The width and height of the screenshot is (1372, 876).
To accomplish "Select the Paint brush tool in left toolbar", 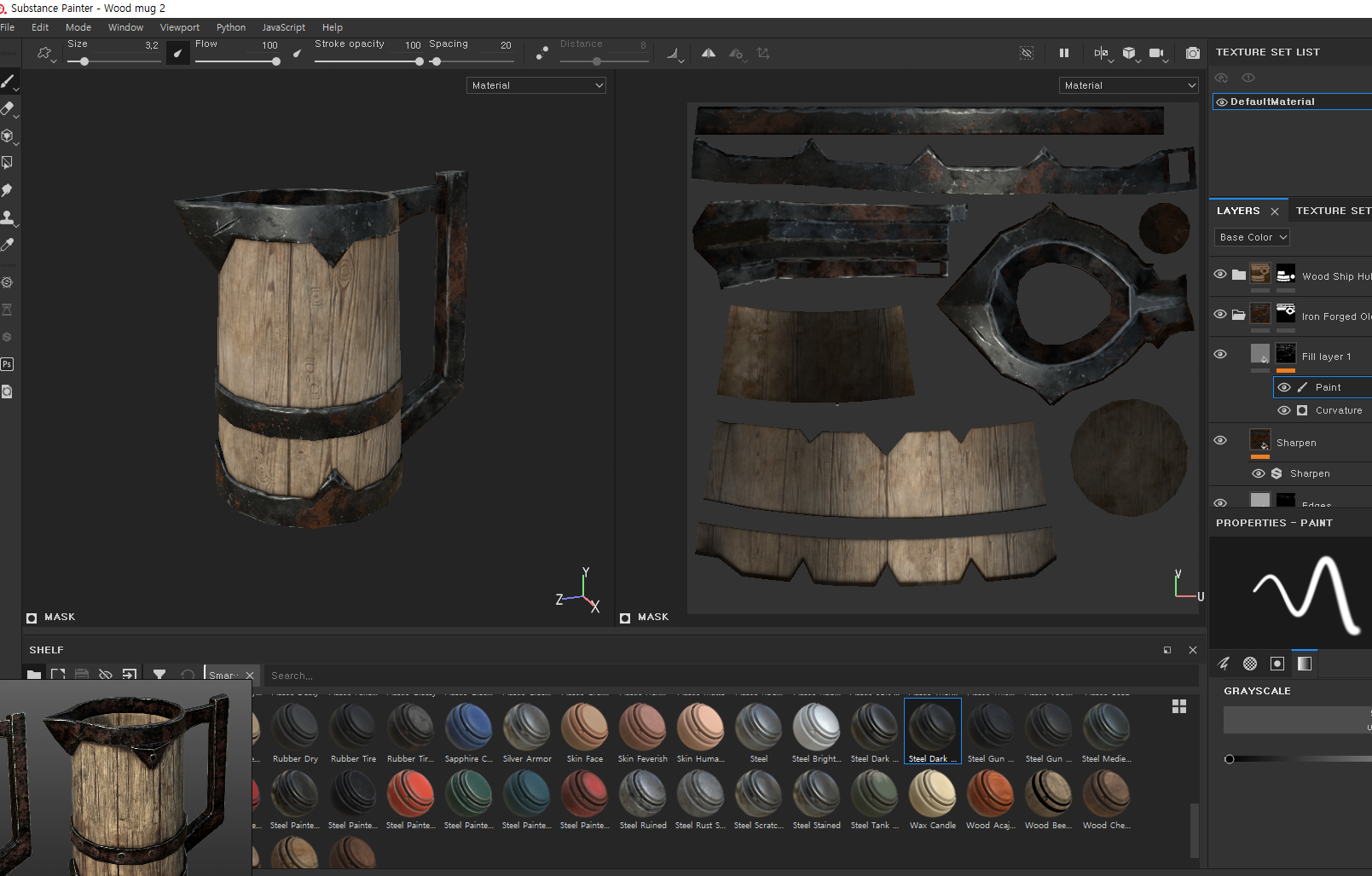I will pyautogui.click(x=8, y=82).
